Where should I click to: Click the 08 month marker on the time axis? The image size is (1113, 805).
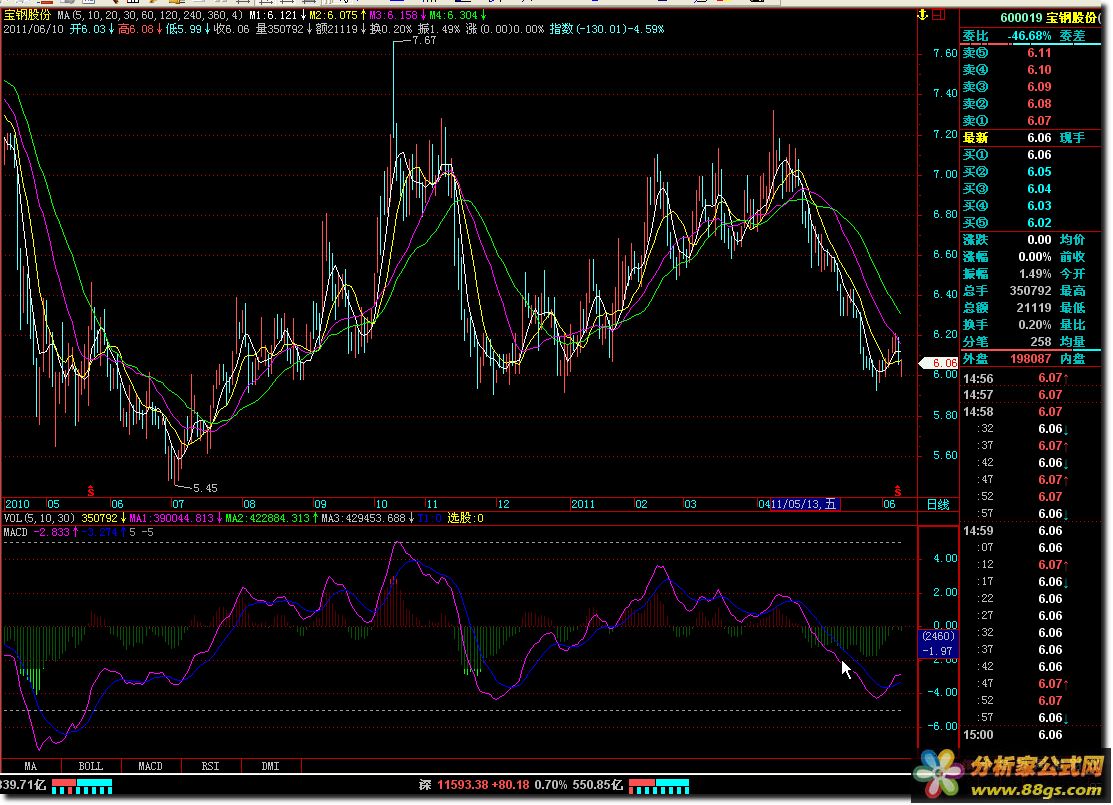tap(249, 504)
